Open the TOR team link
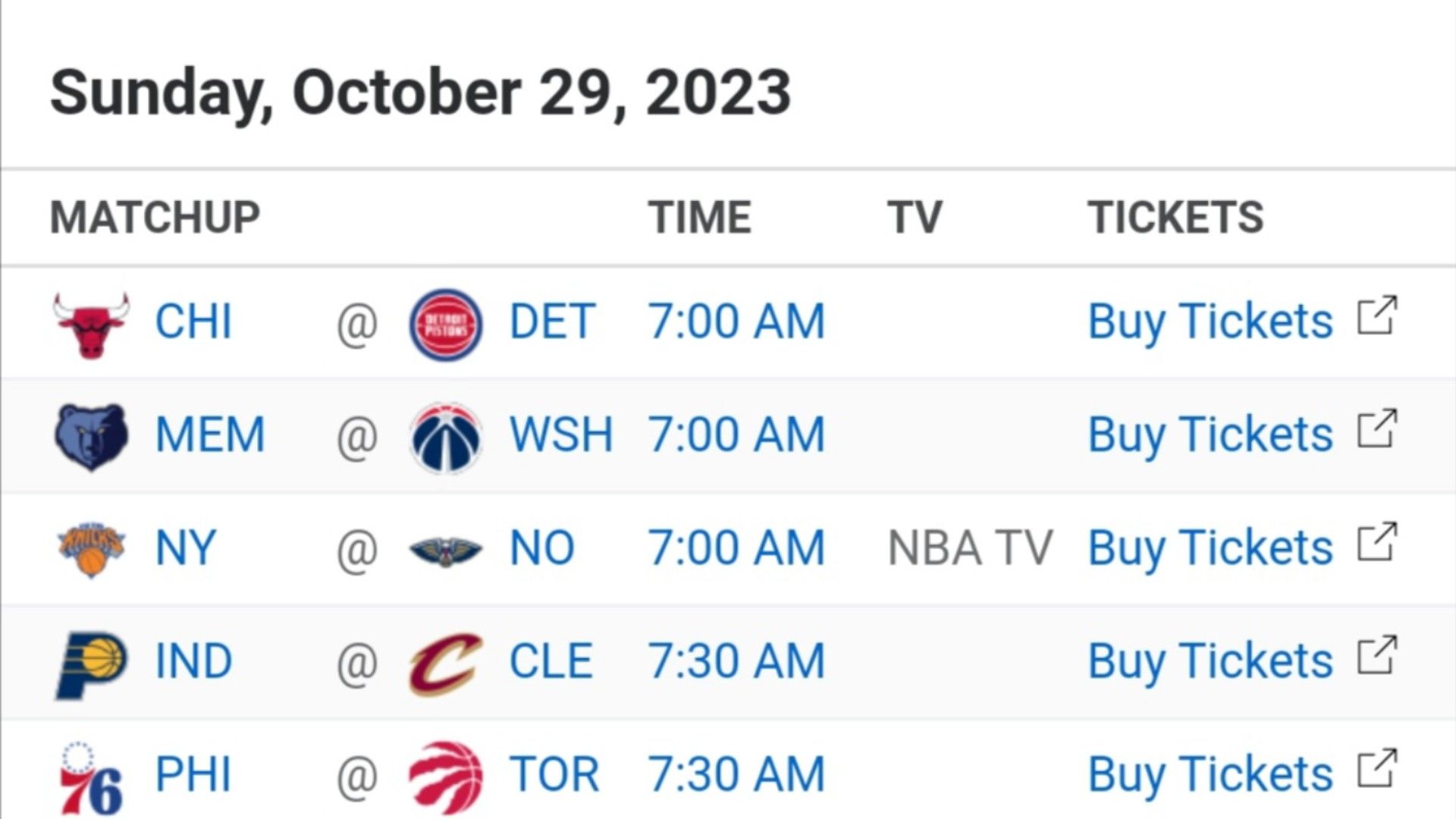The height and width of the screenshot is (819, 1456). click(x=554, y=774)
